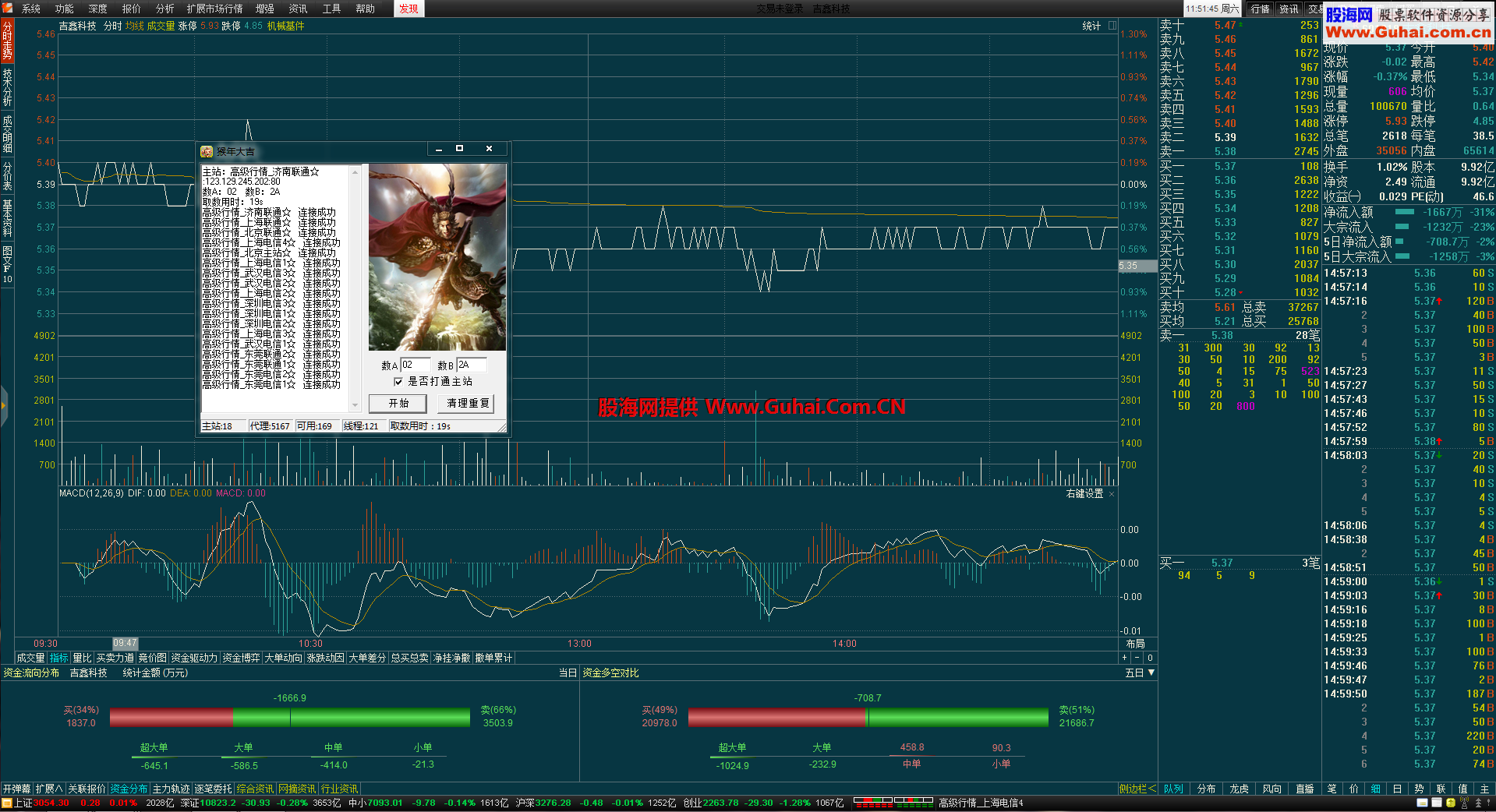The image size is (1496, 812).
Task: Click the Monkey King image in dialog
Action: click(x=437, y=257)
